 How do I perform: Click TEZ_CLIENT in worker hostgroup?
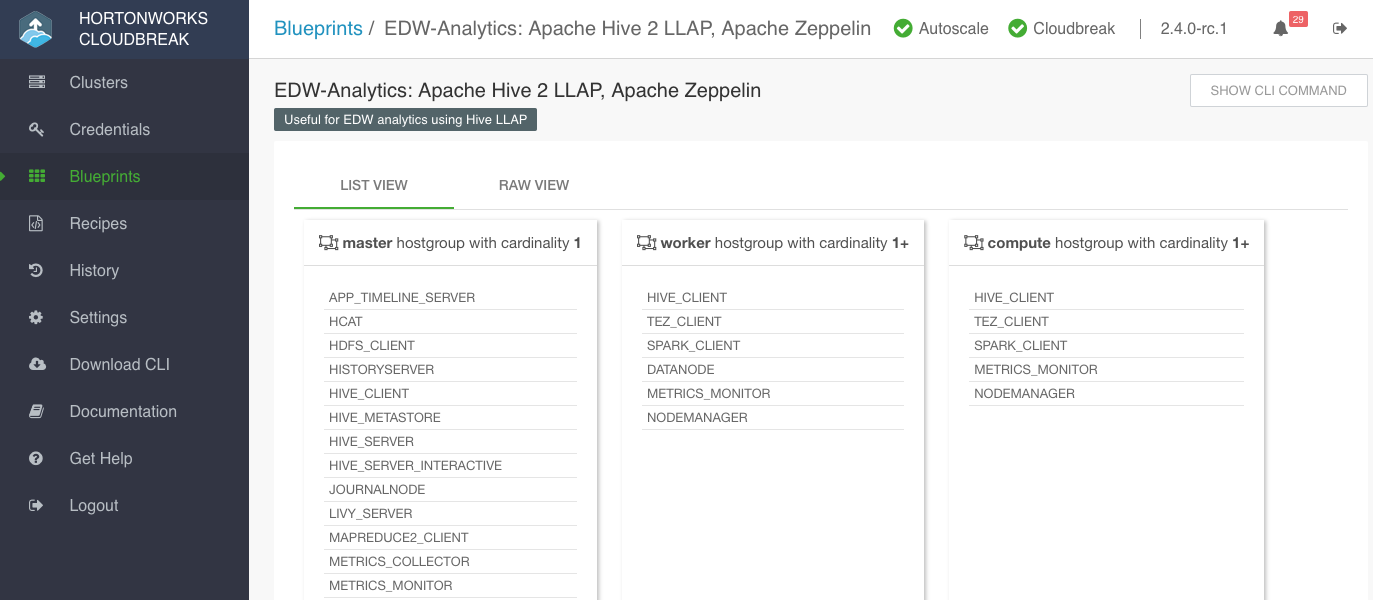tap(684, 321)
